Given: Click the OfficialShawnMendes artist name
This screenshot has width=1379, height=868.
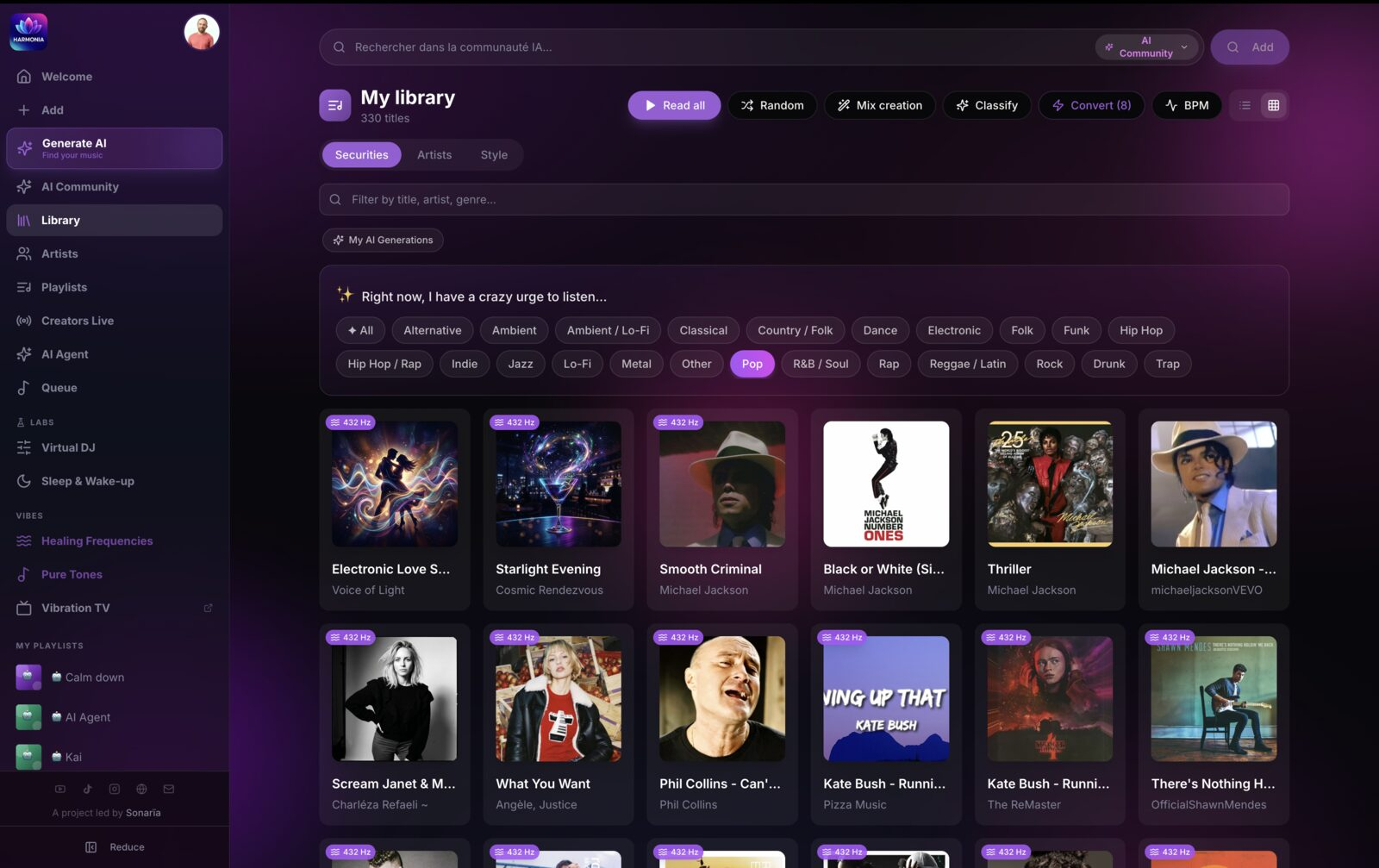Looking at the screenshot, I should click(1208, 805).
